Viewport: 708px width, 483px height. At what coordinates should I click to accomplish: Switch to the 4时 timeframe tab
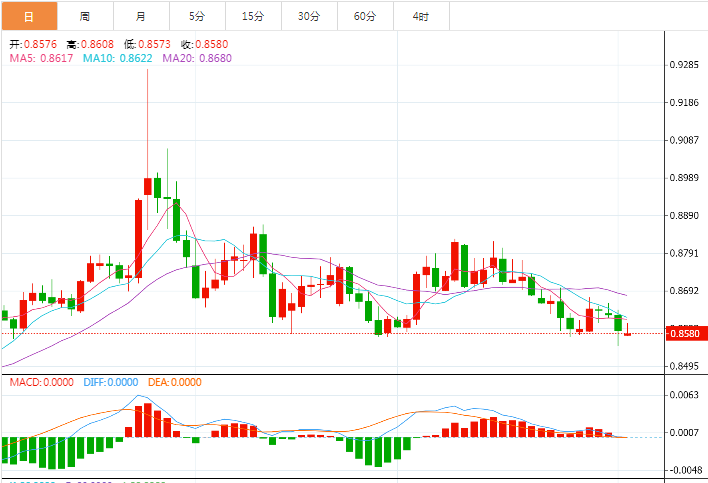point(421,16)
